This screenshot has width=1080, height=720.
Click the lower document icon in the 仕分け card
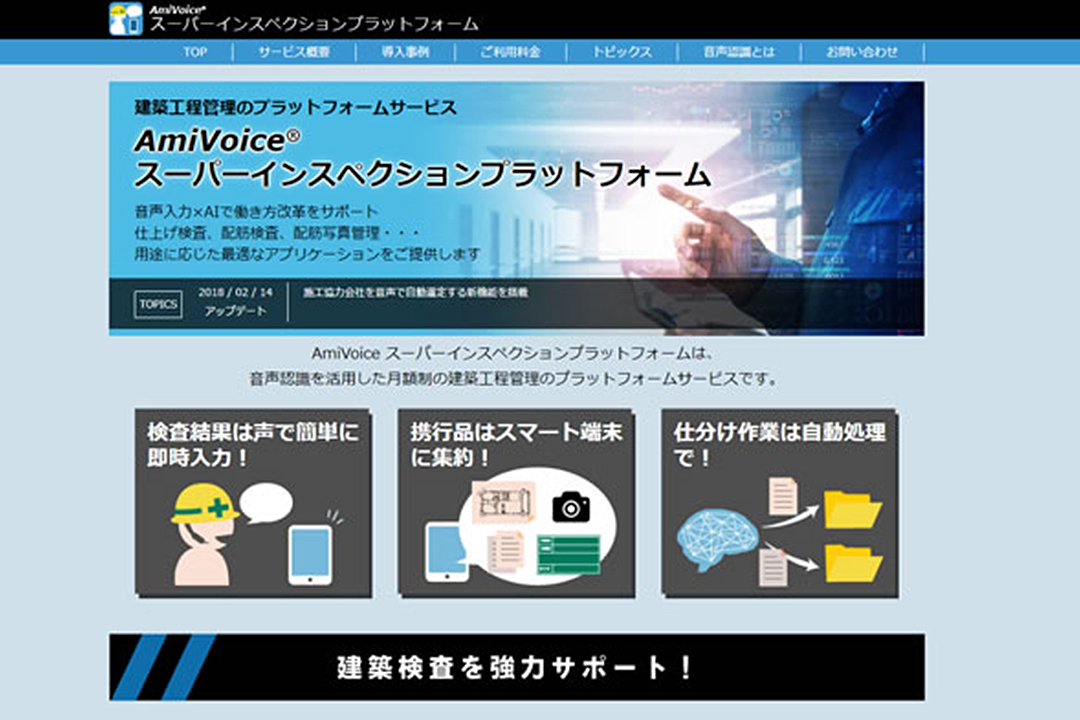coord(773,567)
